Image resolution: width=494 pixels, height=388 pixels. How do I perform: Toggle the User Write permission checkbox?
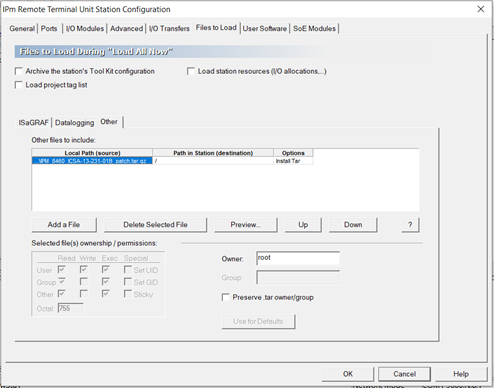click(84, 269)
